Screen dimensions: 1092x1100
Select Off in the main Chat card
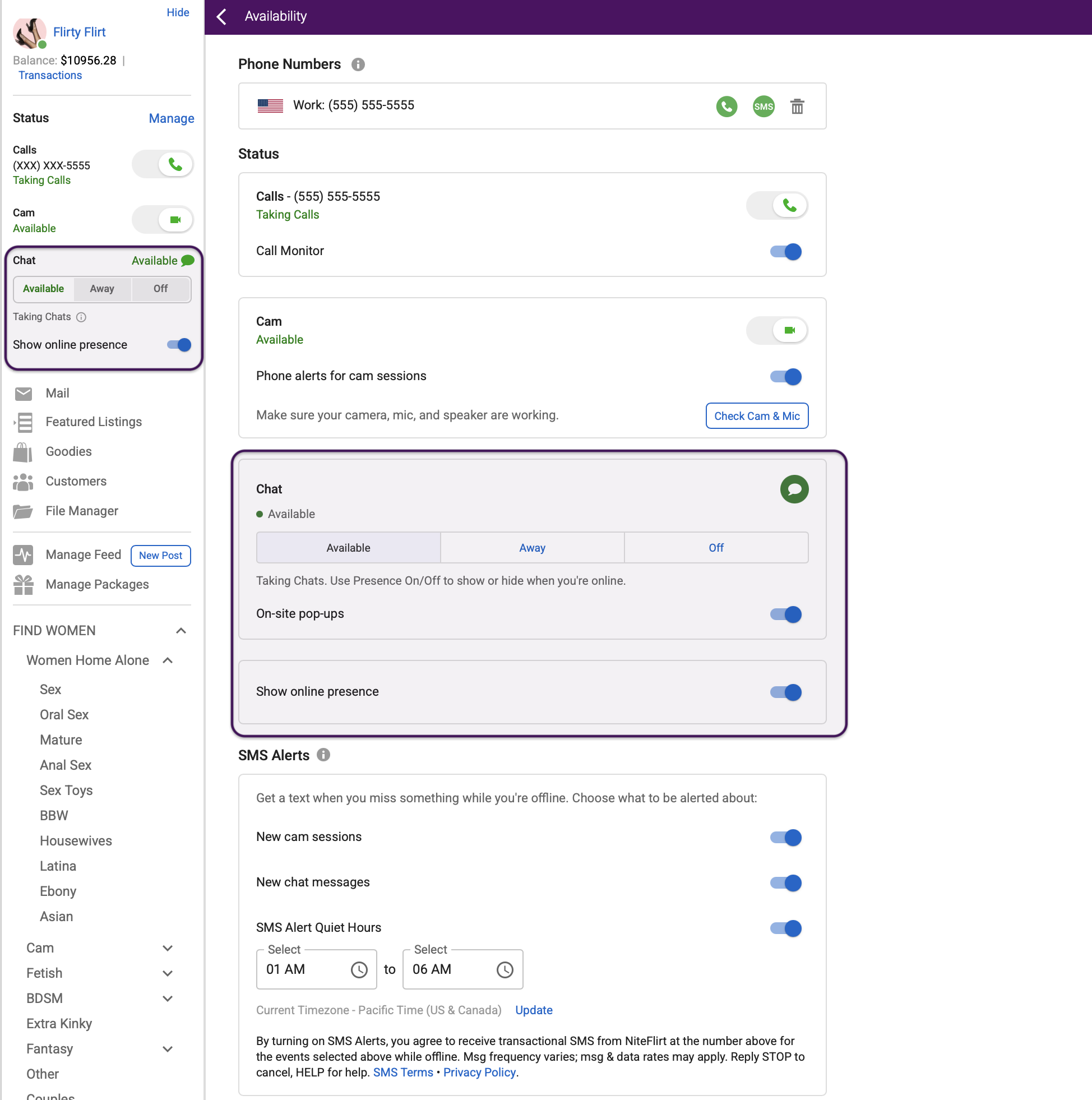[716, 548]
